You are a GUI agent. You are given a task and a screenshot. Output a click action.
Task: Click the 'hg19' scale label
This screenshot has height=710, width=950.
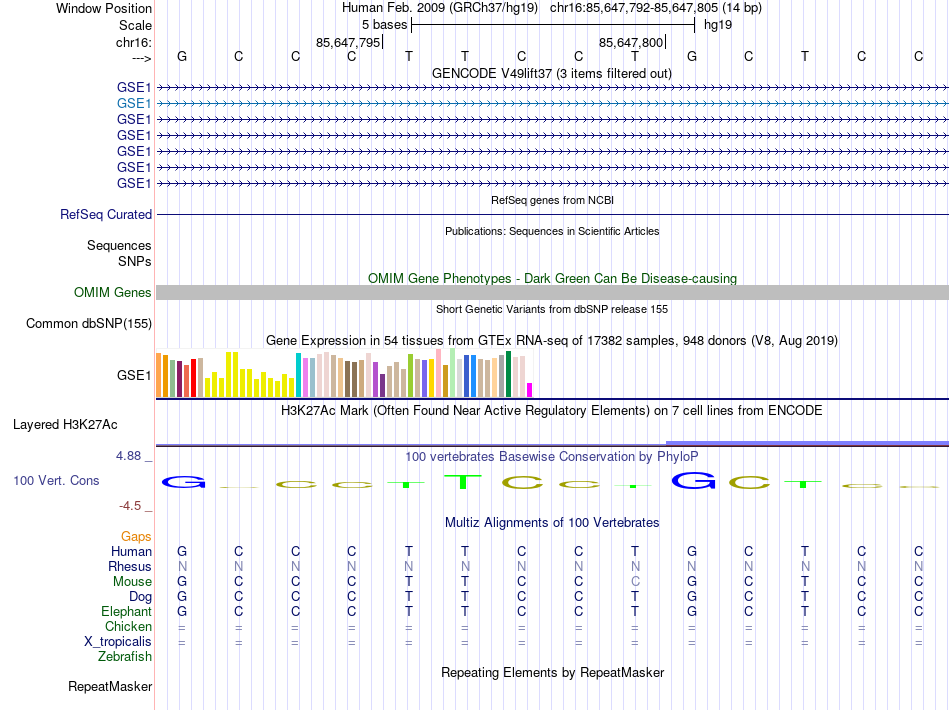coord(718,25)
